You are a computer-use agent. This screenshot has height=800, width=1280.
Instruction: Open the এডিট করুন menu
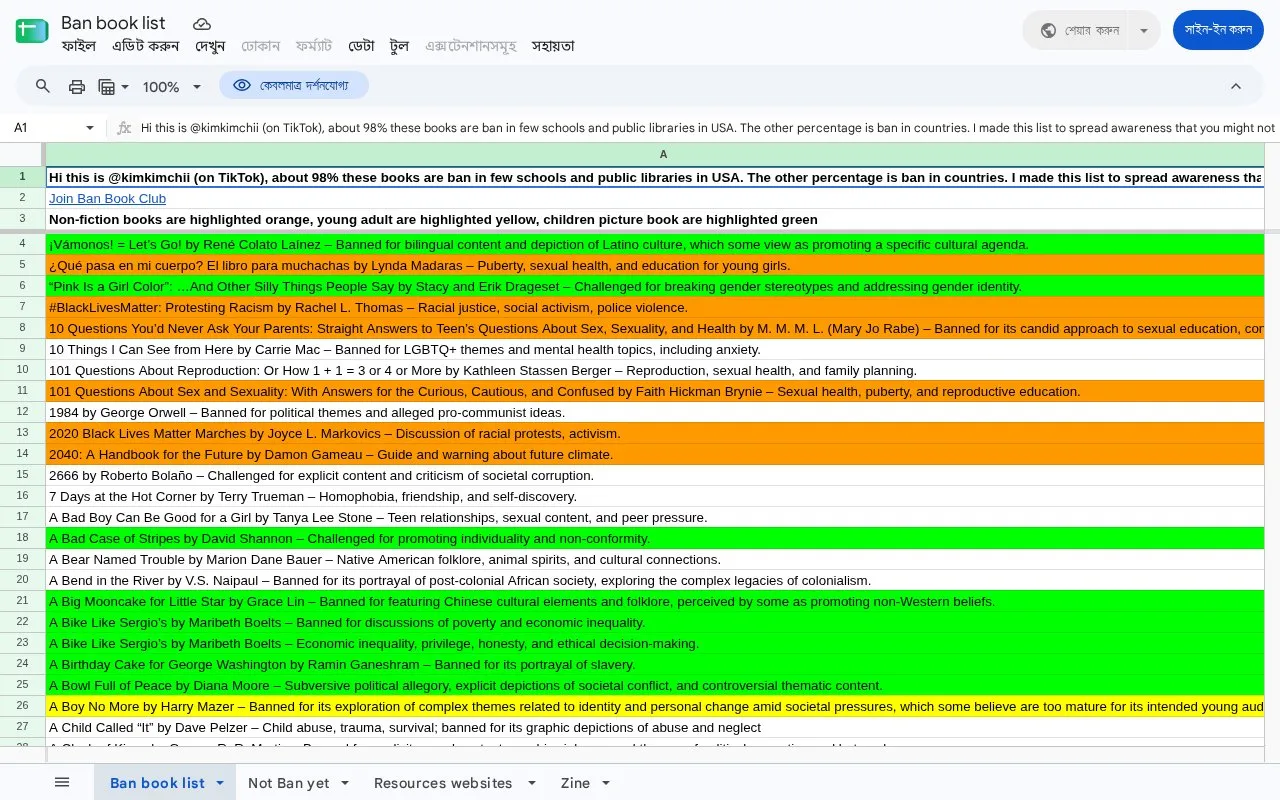coord(146,46)
